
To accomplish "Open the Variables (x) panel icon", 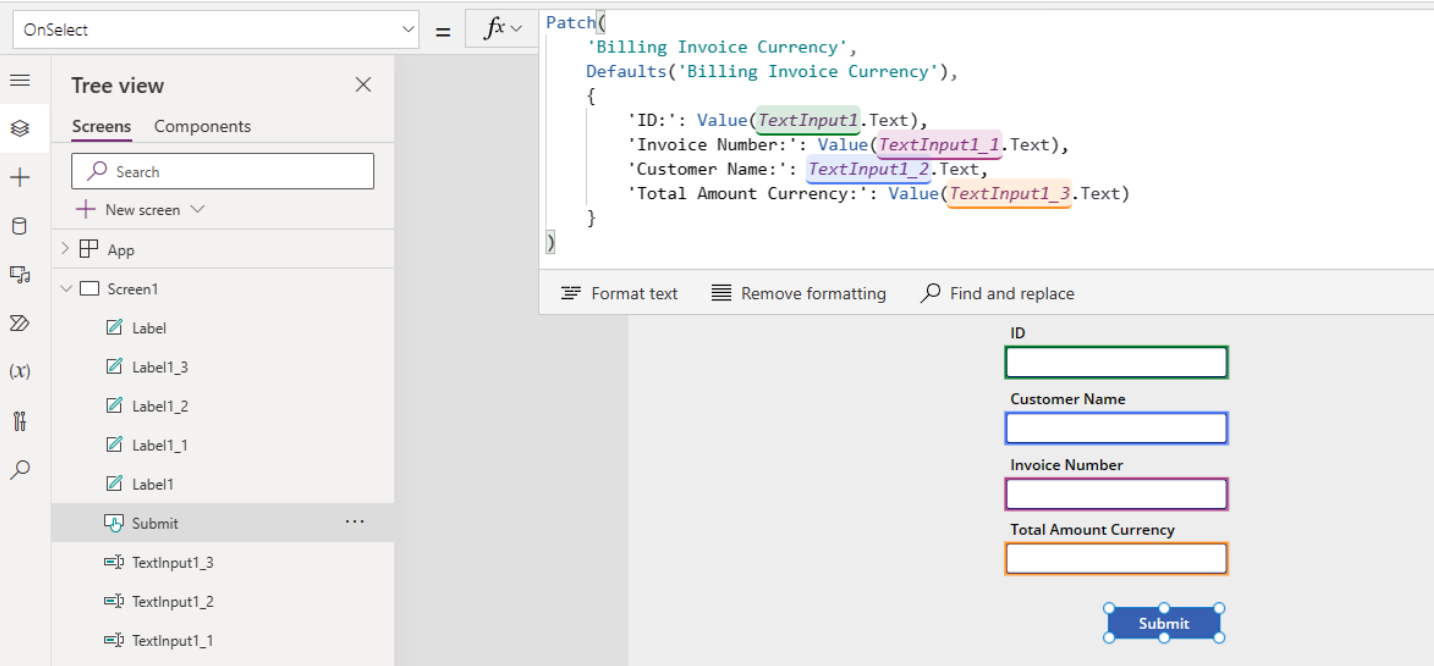I will 19,371.
